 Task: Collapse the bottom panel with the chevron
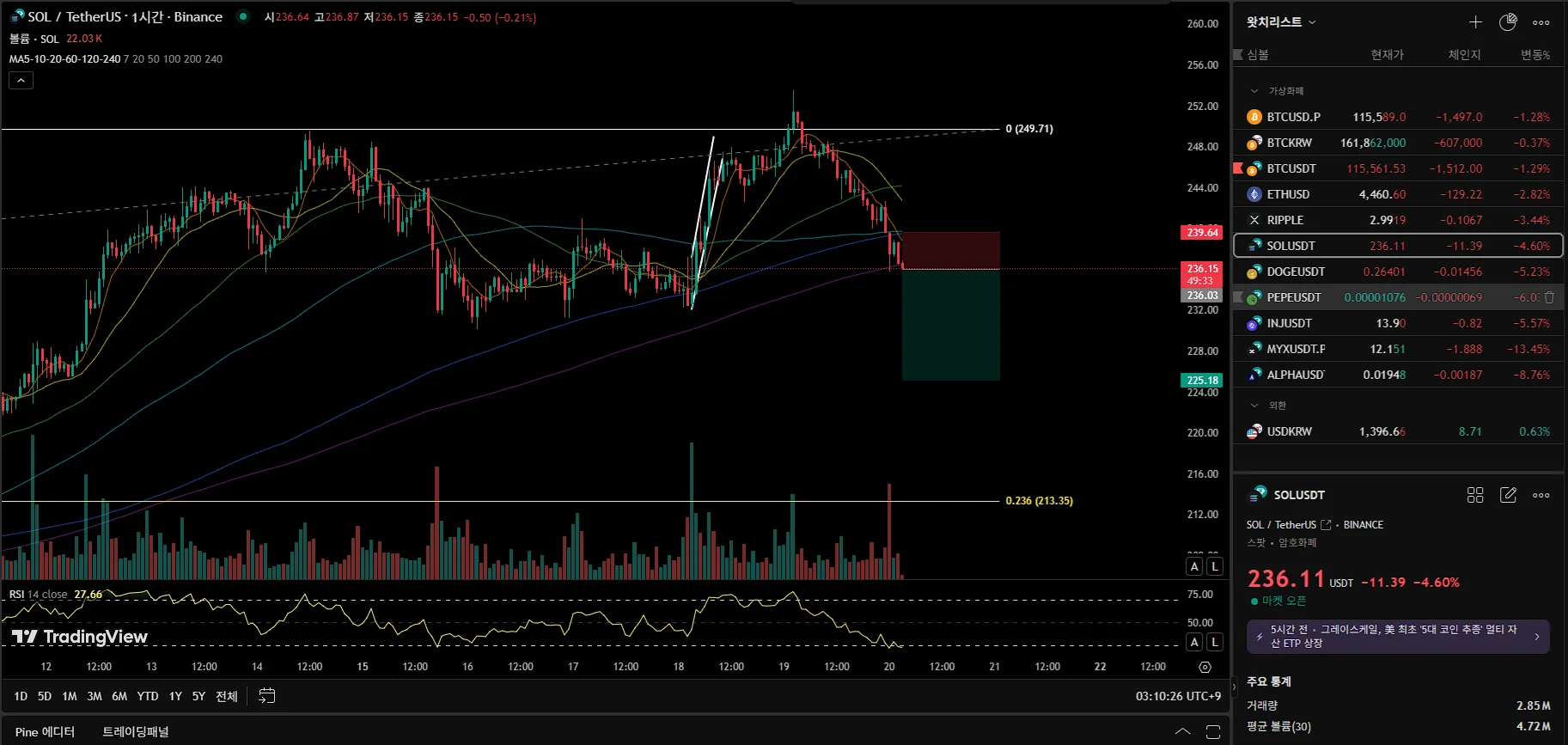pos(1183,732)
